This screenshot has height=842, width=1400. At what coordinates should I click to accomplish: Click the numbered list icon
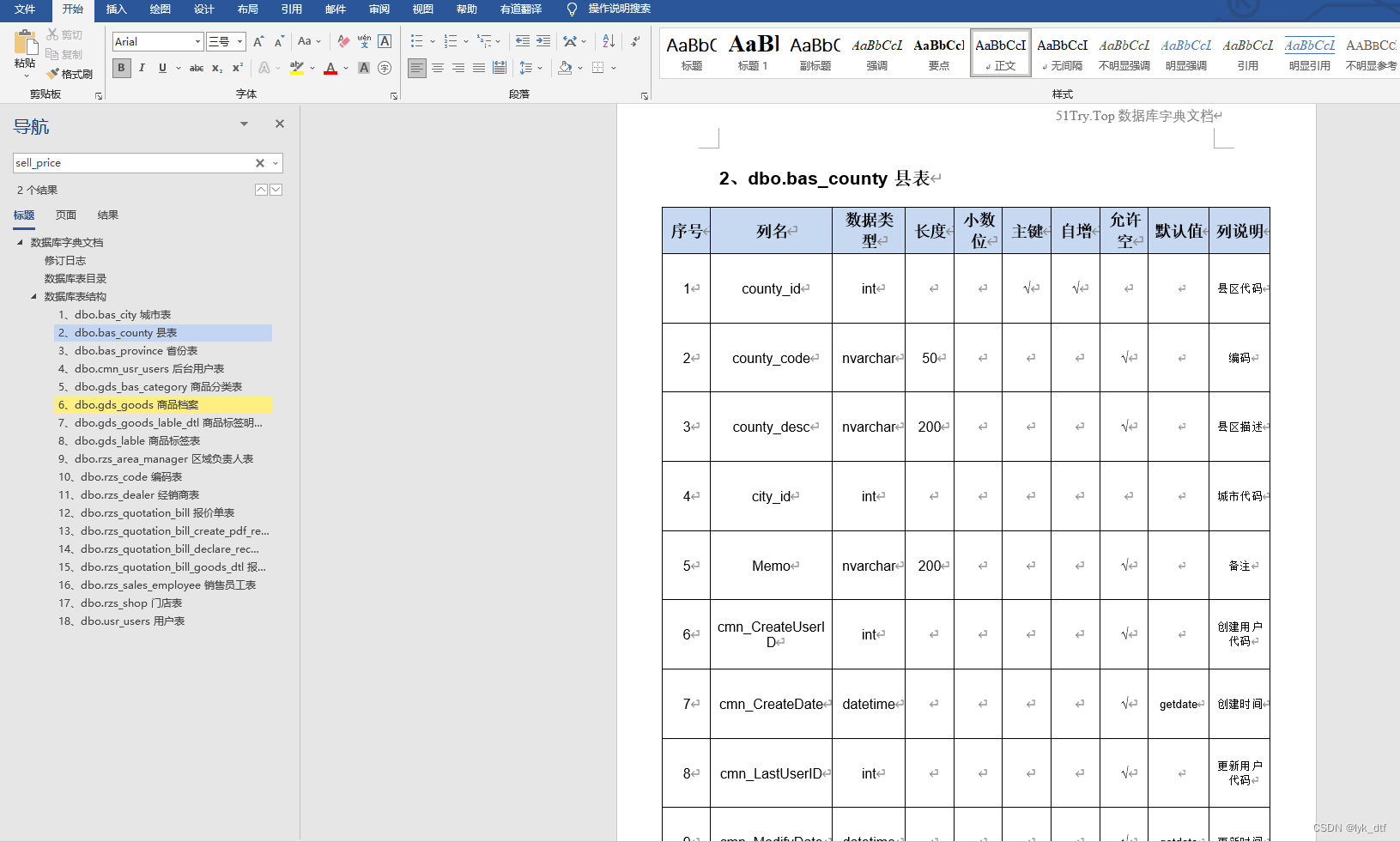[x=452, y=41]
